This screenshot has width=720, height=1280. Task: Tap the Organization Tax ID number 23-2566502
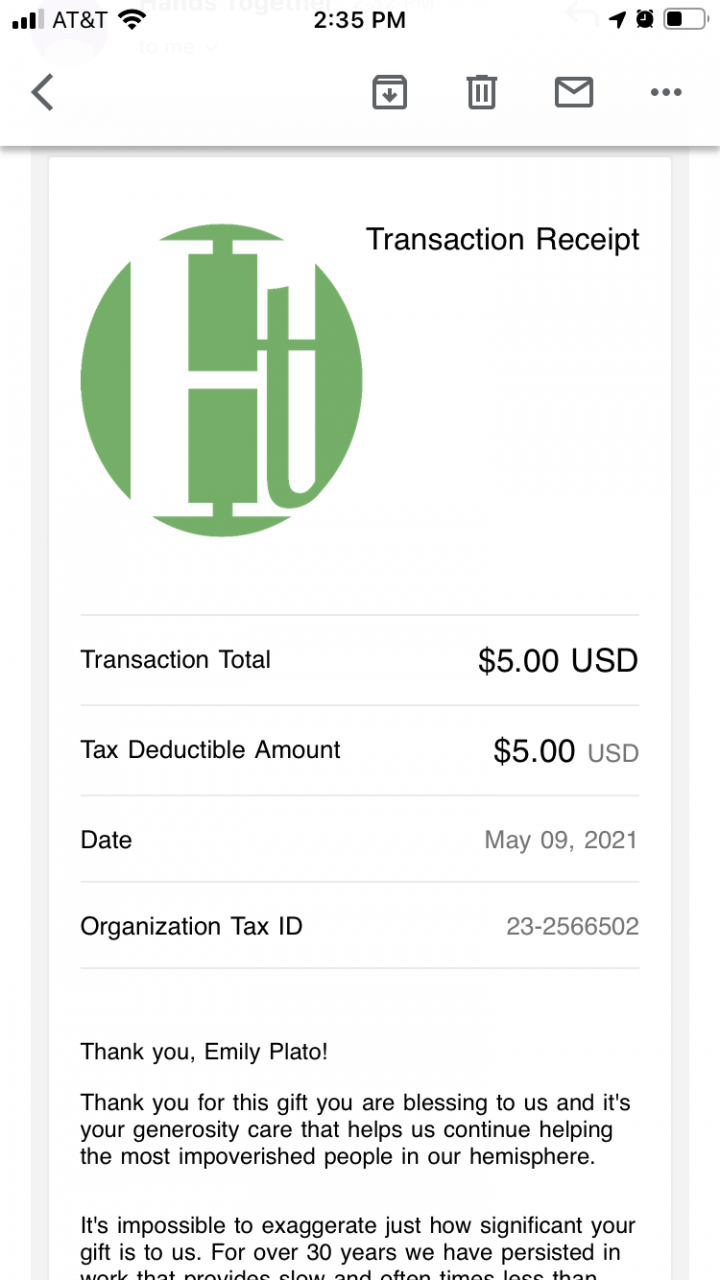tap(572, 927)
